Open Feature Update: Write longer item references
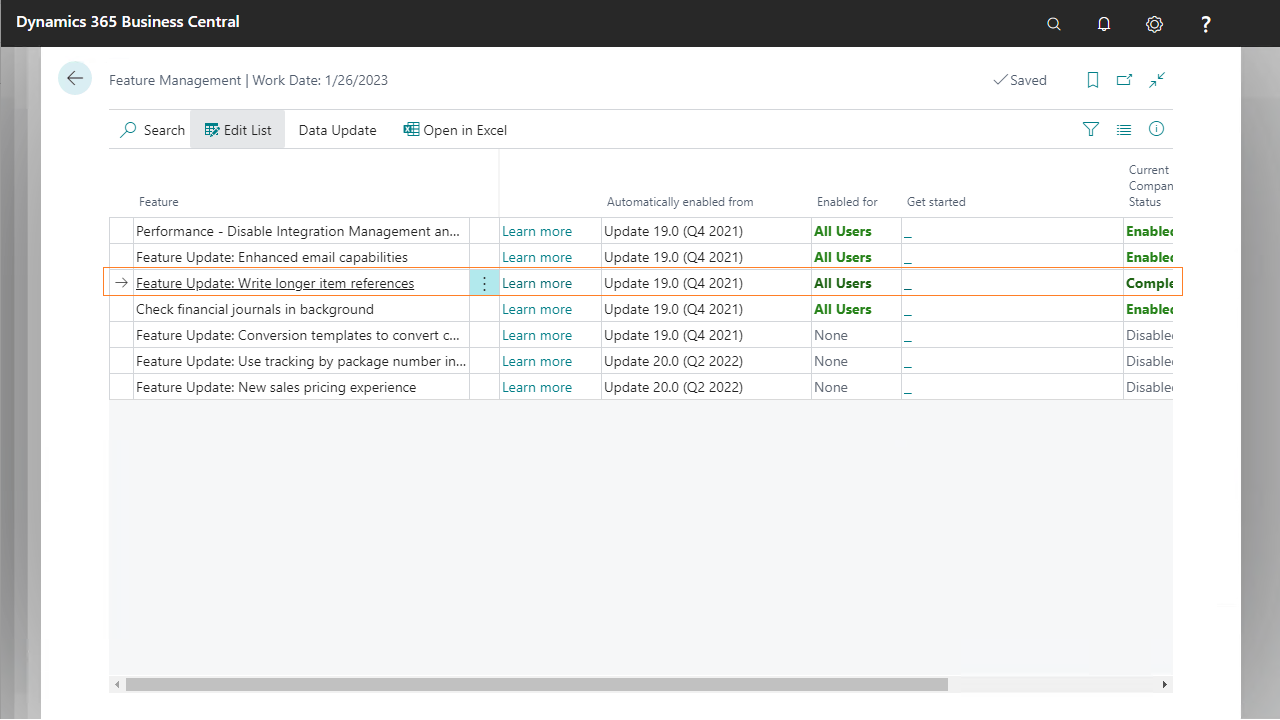The image size is (1280, 720). [275, 283]
